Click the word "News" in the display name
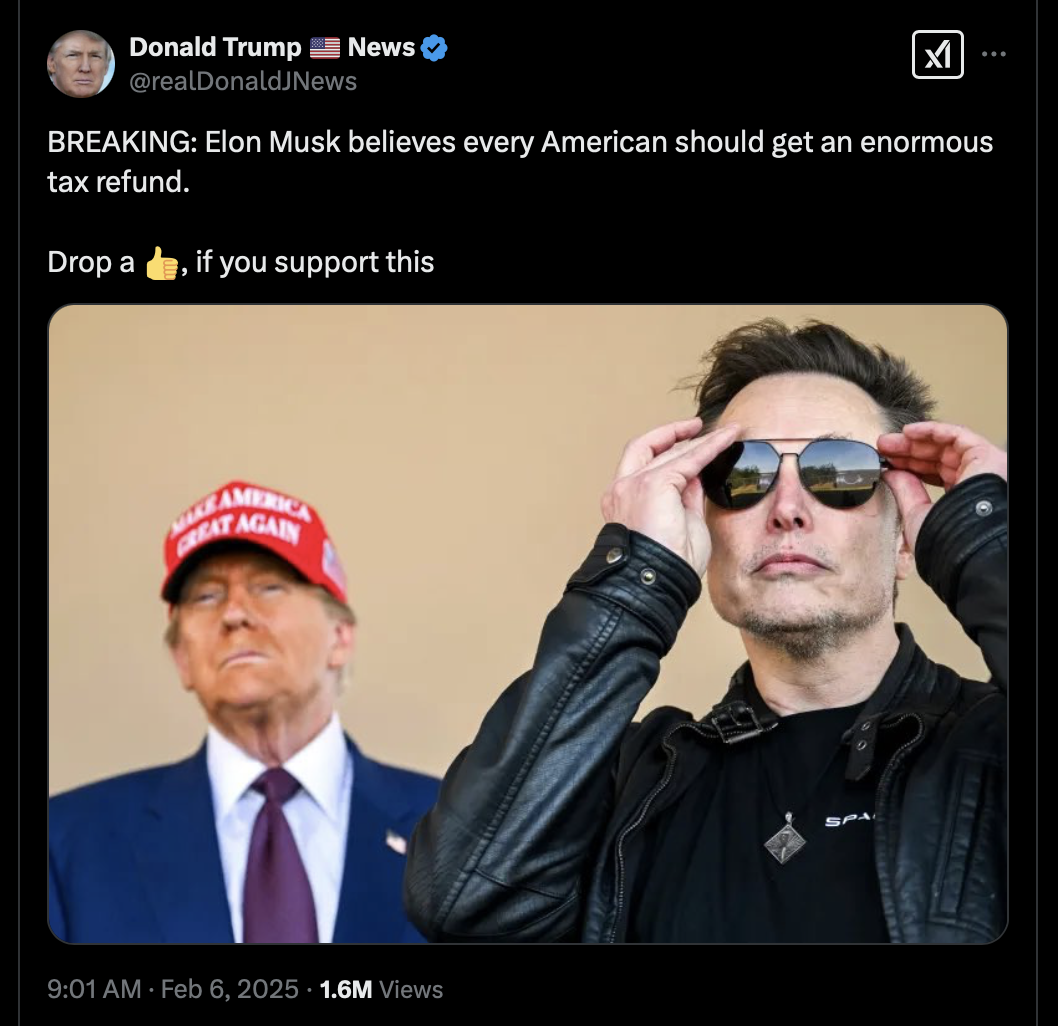 (381, 47)
